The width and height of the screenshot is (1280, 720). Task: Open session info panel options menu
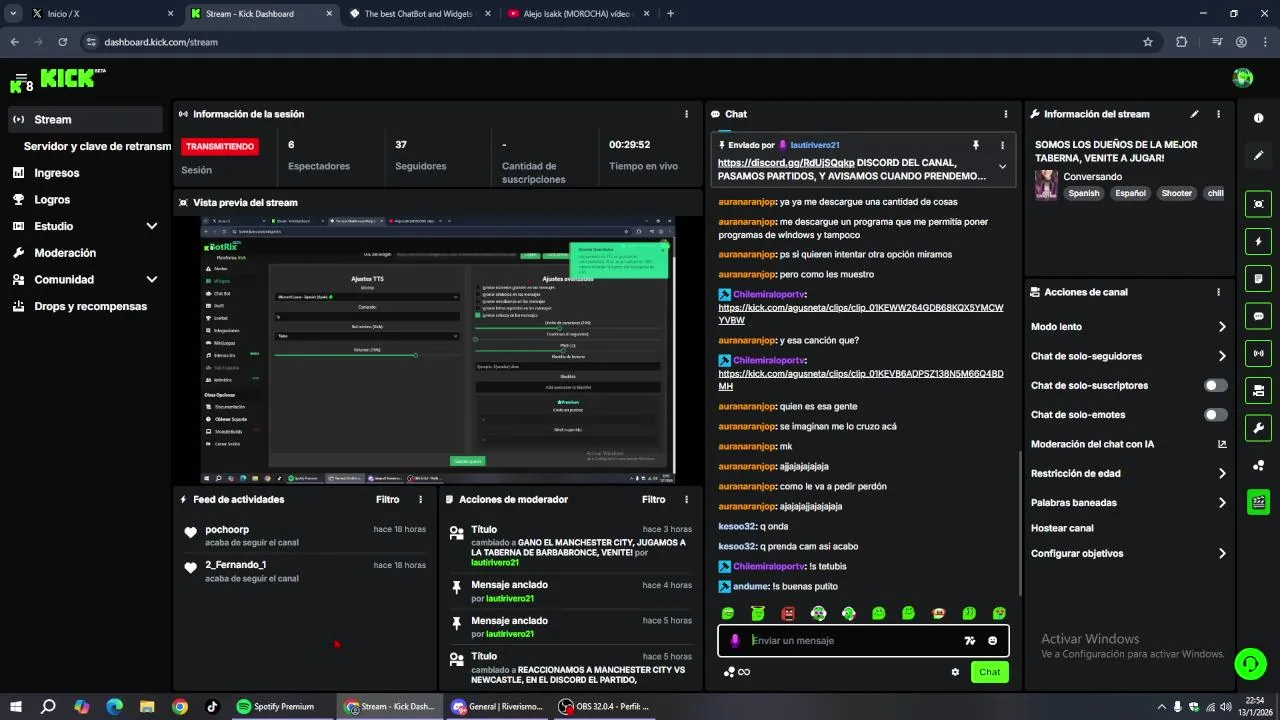(x=686, y=114)
